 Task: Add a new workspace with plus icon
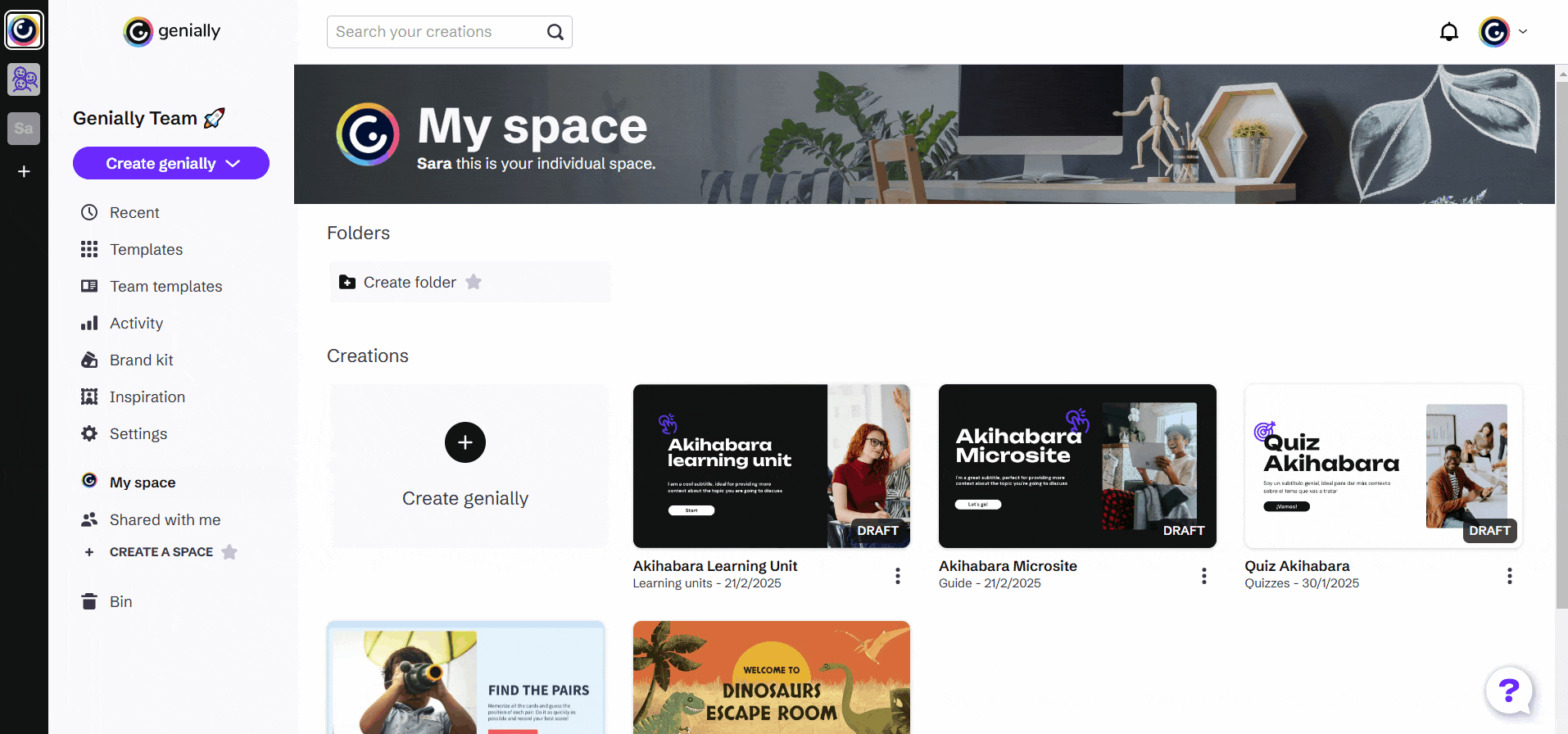(24, 171)
